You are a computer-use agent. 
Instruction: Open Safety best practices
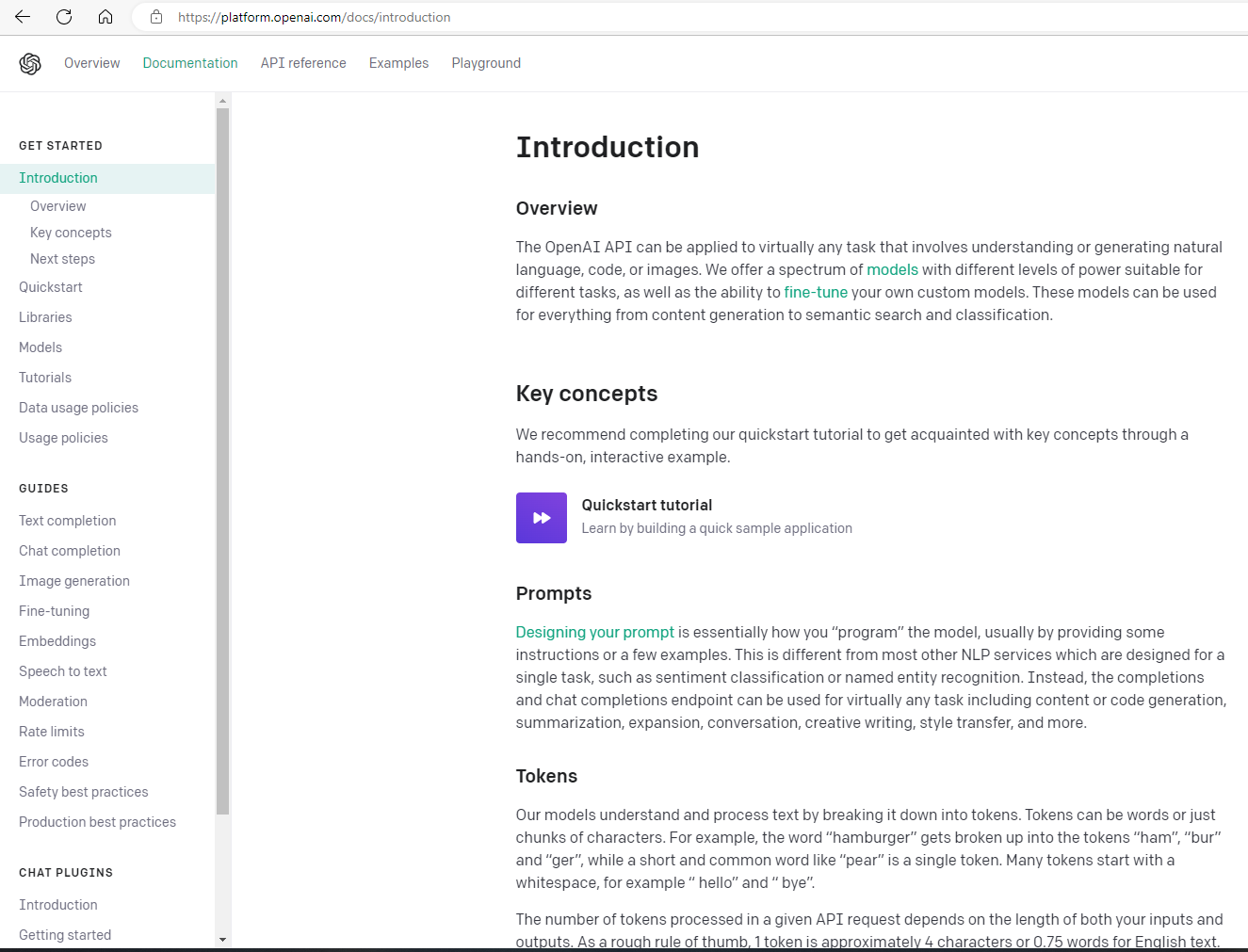pos(84,792)
